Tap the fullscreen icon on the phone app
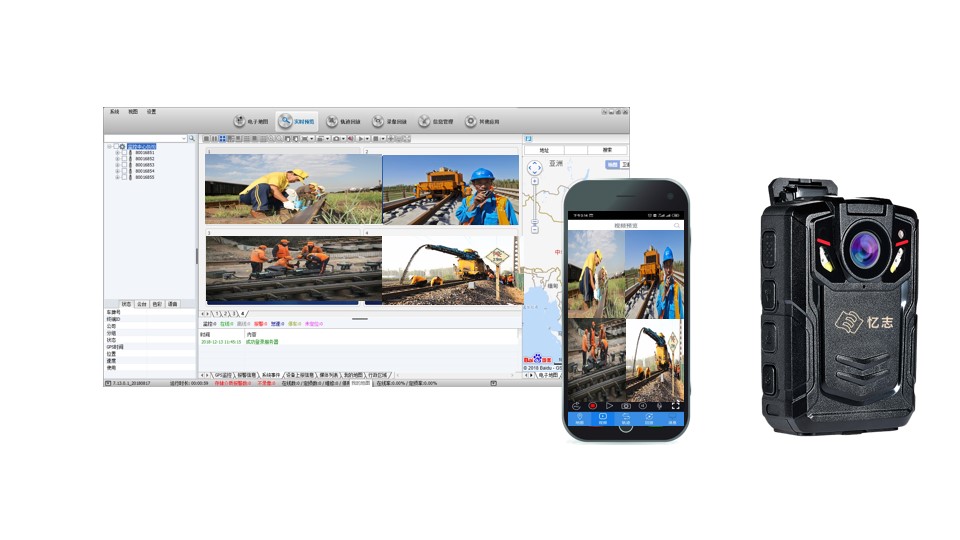Image resolution: width=960 pixels, height=540 pixels. [x=676, y=405]
